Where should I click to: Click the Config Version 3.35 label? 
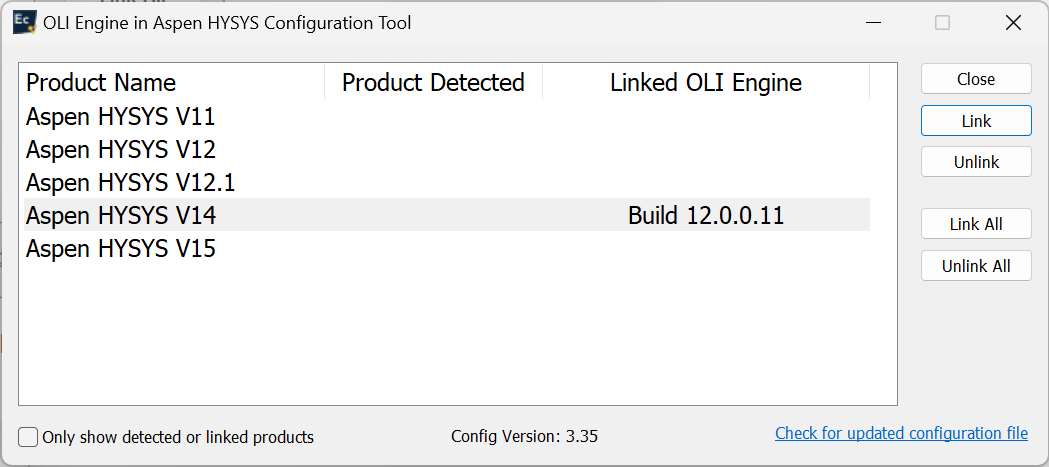coord(524,436)
